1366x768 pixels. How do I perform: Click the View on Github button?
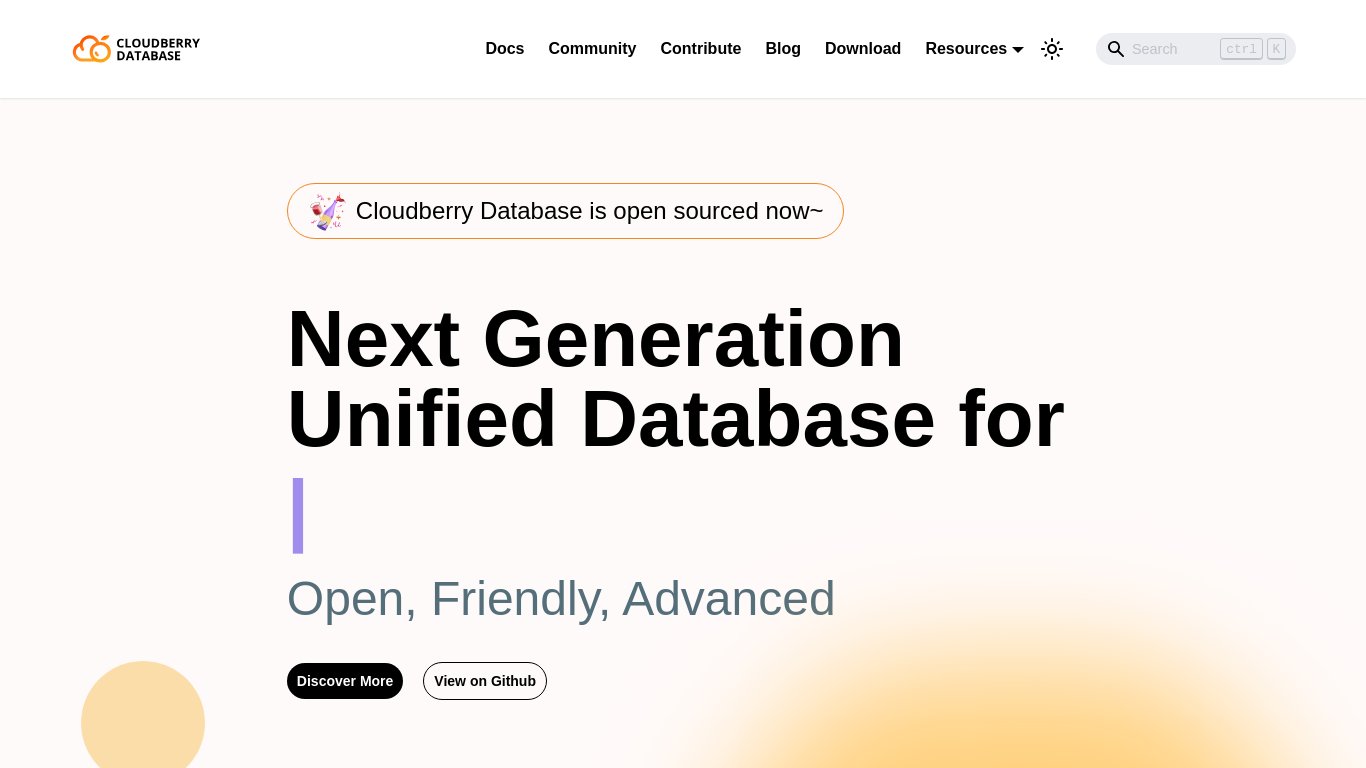pyautogui.click(x=485, y=681)
